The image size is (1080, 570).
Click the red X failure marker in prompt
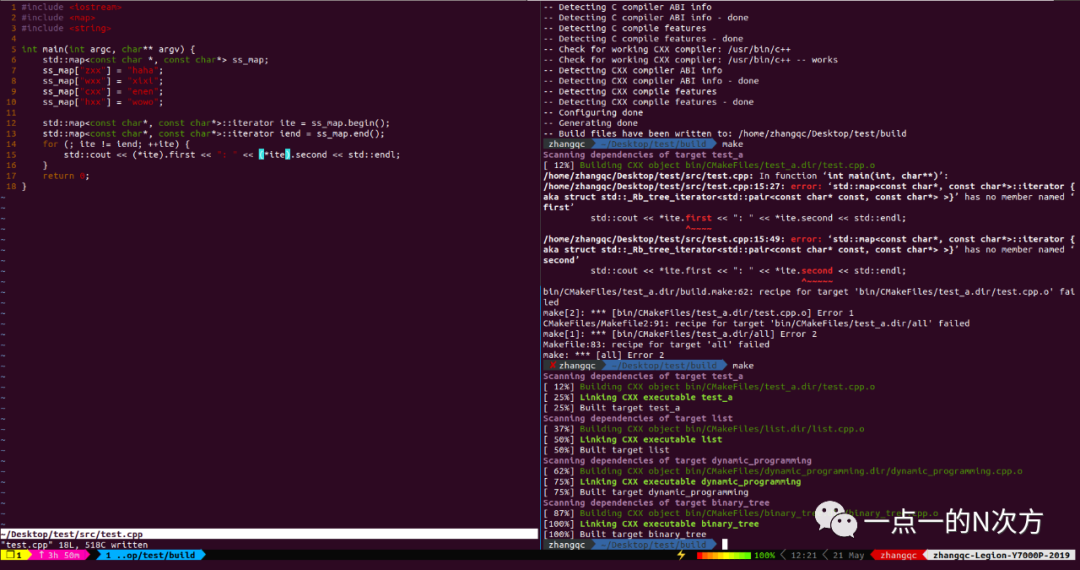(552, 366)
